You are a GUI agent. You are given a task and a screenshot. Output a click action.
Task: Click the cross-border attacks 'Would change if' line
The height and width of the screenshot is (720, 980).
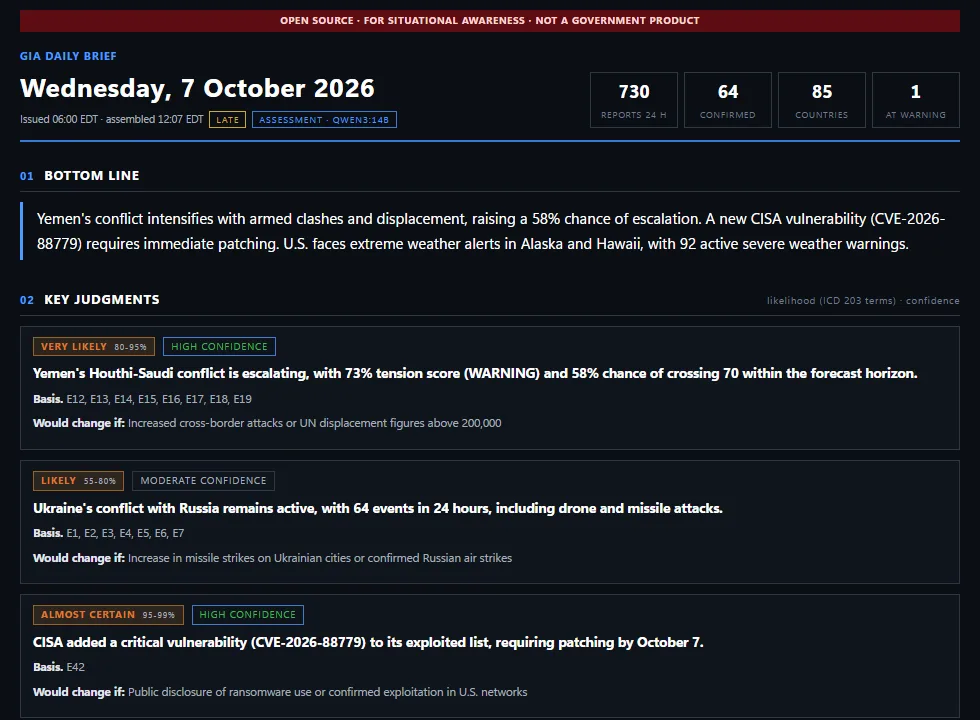[x=267, y=423]
